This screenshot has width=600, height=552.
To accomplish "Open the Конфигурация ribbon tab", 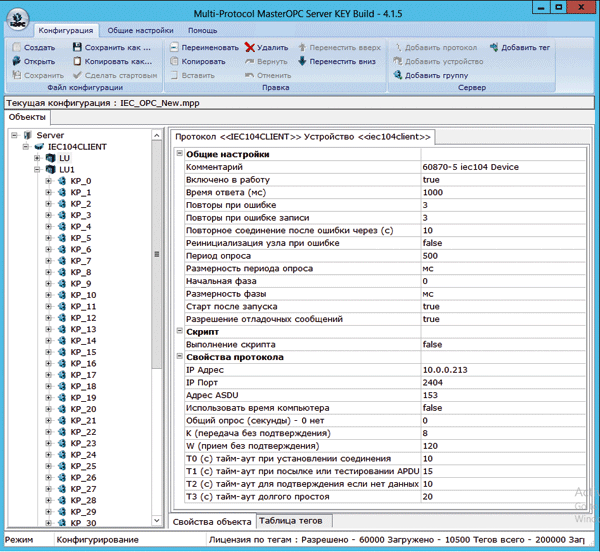I will click(x=66, y=30).
